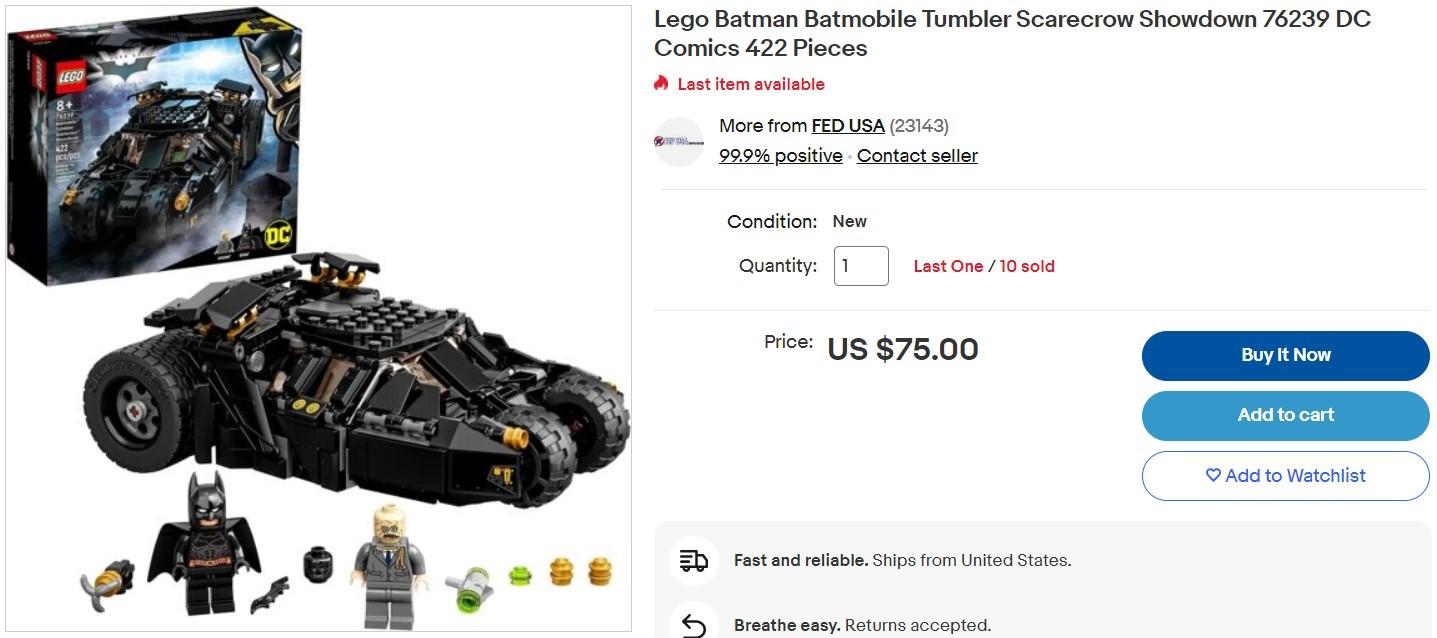The image size is (1437, 638).
Task: Click the listing title text
Action: pyautogui.click(x=1011, y=33)
